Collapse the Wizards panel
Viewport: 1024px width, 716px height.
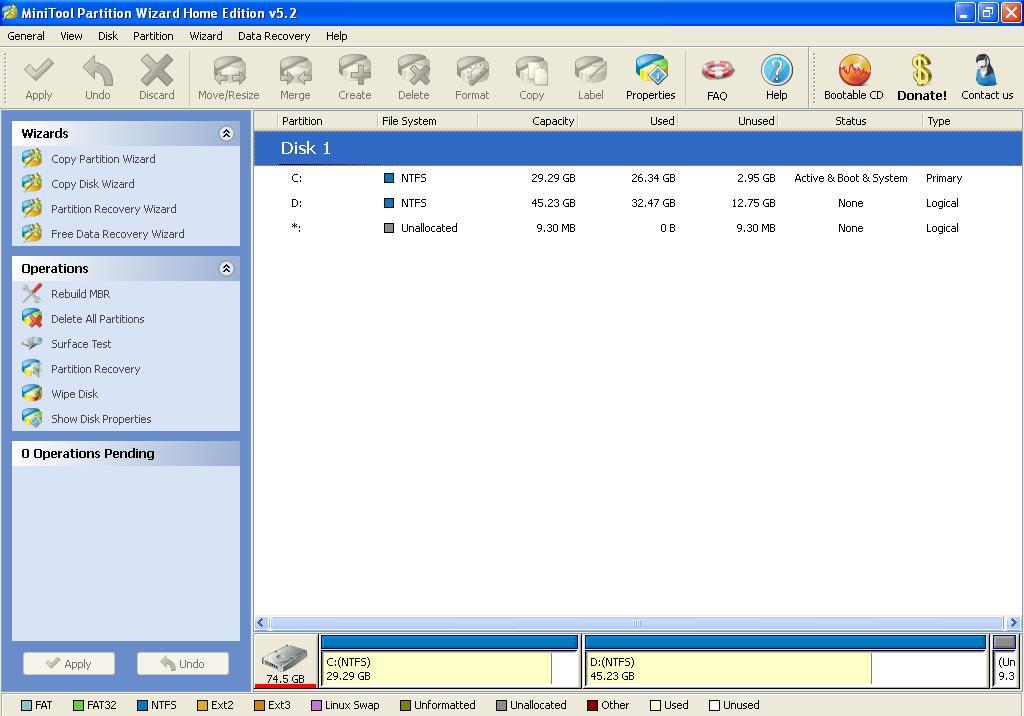[x=227, y=132]
